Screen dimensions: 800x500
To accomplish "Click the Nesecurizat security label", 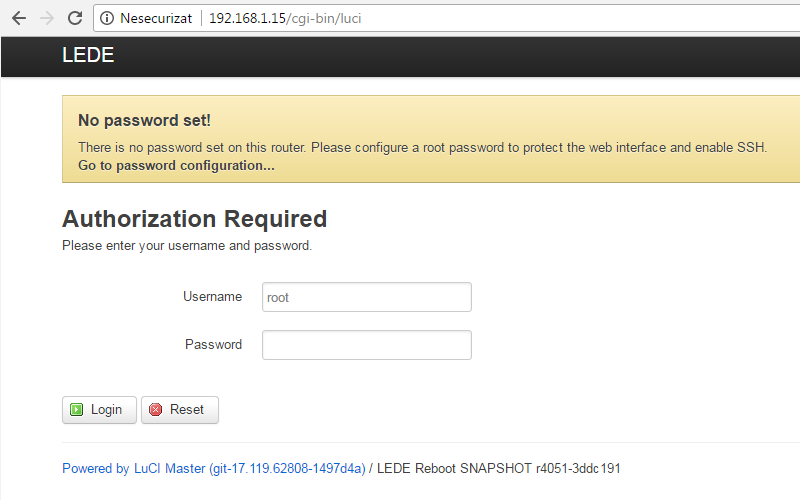I will coord(156,18).
